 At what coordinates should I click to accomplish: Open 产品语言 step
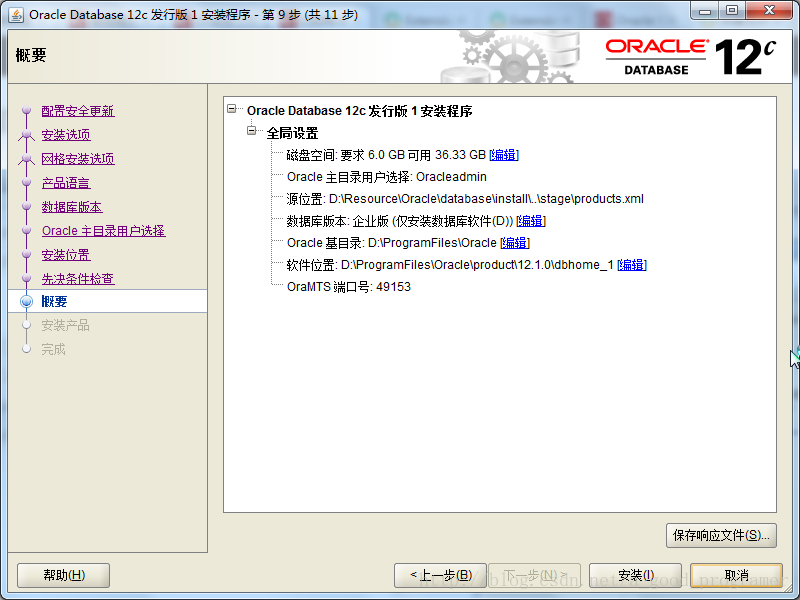pyautogui.click(x=66, y=183)
